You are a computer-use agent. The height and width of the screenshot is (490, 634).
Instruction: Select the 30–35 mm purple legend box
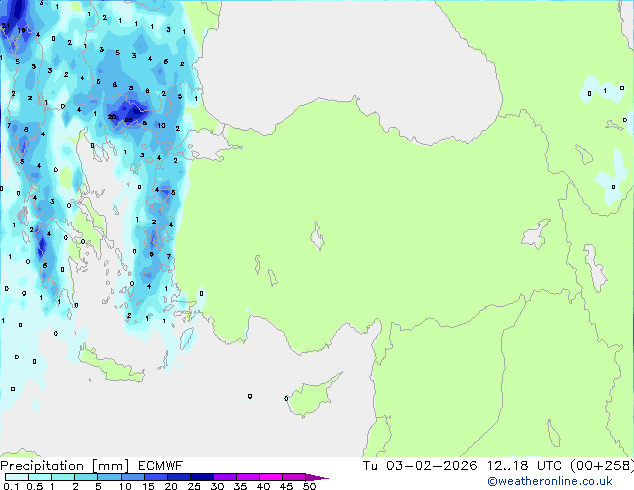(224, 477)
